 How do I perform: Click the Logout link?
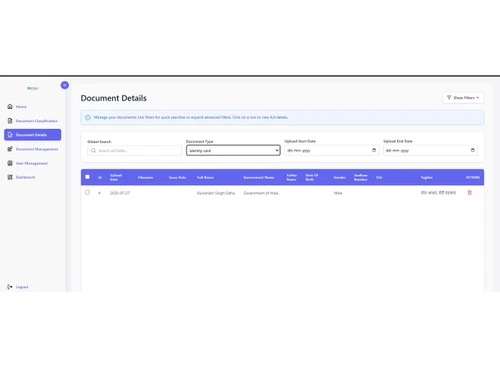click(x=22, y=287)
